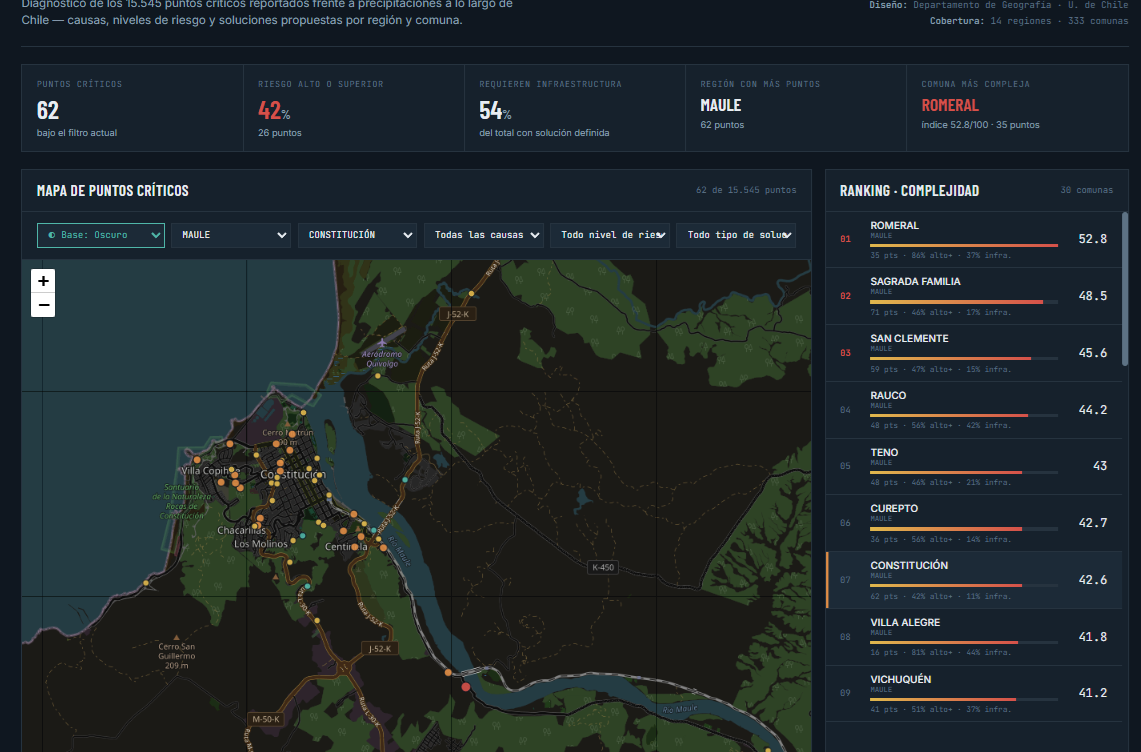
Task: Select VICHUQUÉN in the ranking list
Action: pyautogui.click(x=974, y=694)
